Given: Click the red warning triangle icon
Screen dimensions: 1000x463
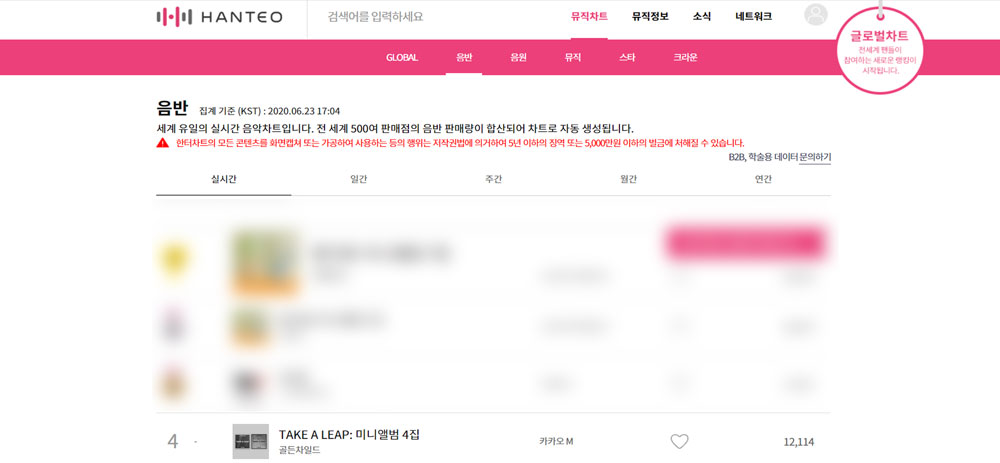Looking at the screenshot, I should (x=163, y=143).
